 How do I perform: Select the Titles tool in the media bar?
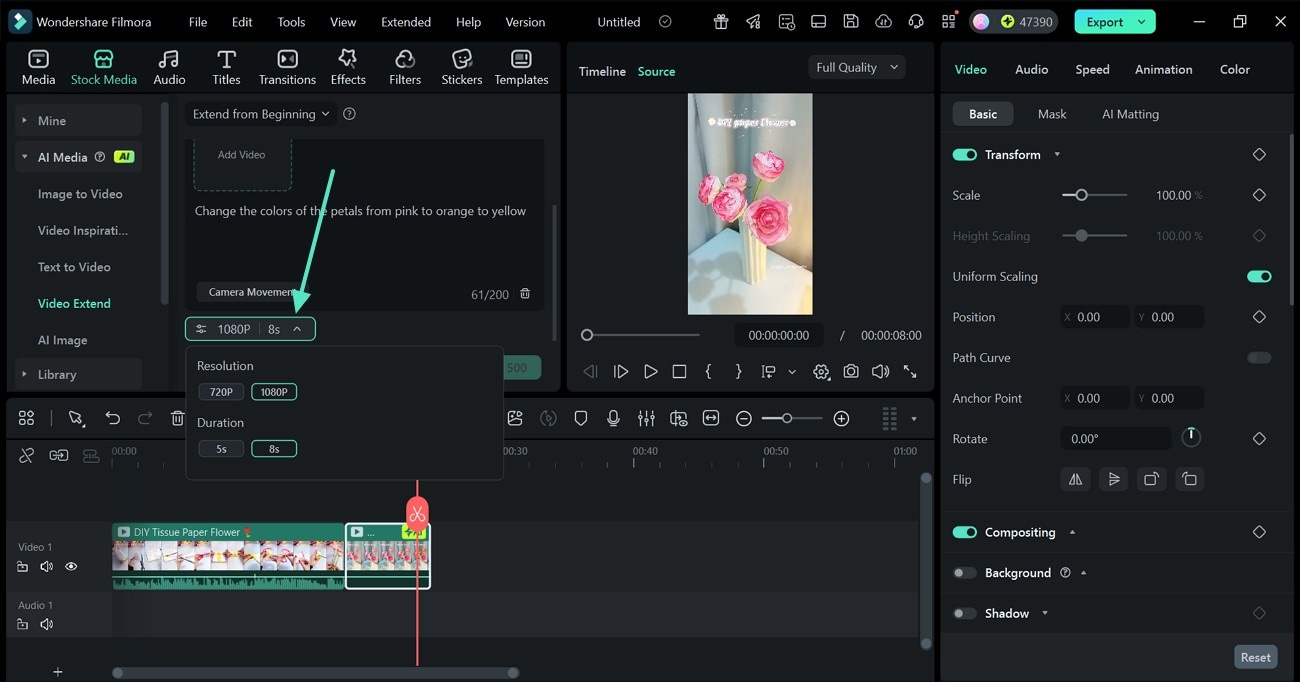(x=226, y=66)
